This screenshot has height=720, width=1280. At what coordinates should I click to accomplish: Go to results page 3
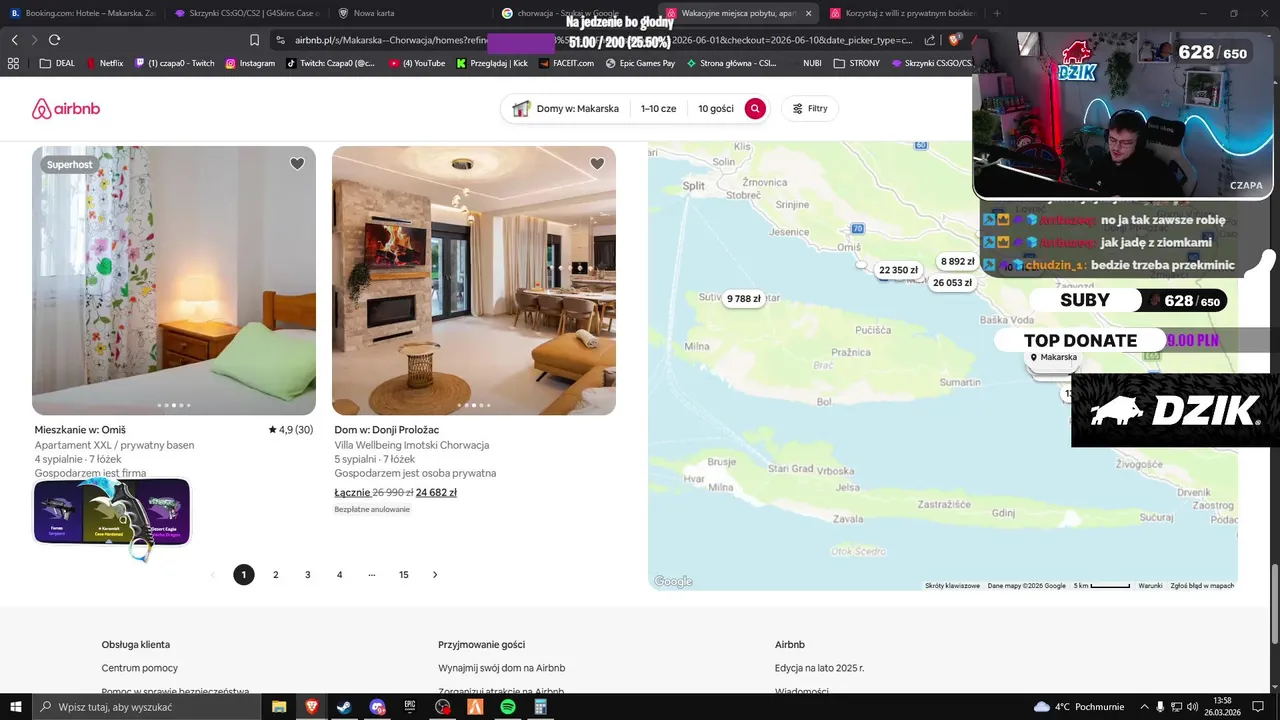coord(308,575)
